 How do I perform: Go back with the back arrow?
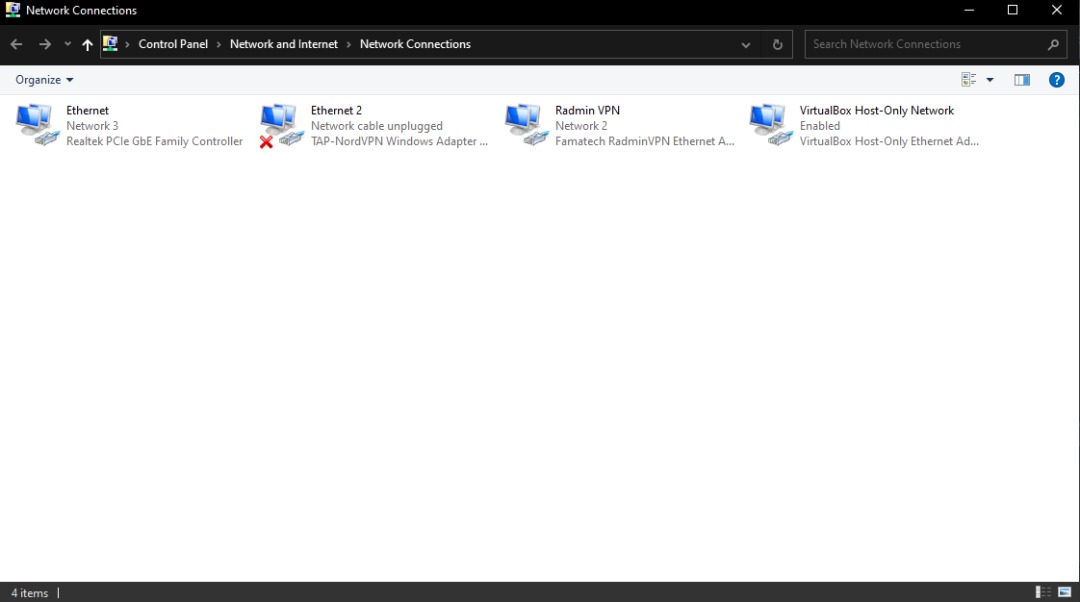point(17,44)
